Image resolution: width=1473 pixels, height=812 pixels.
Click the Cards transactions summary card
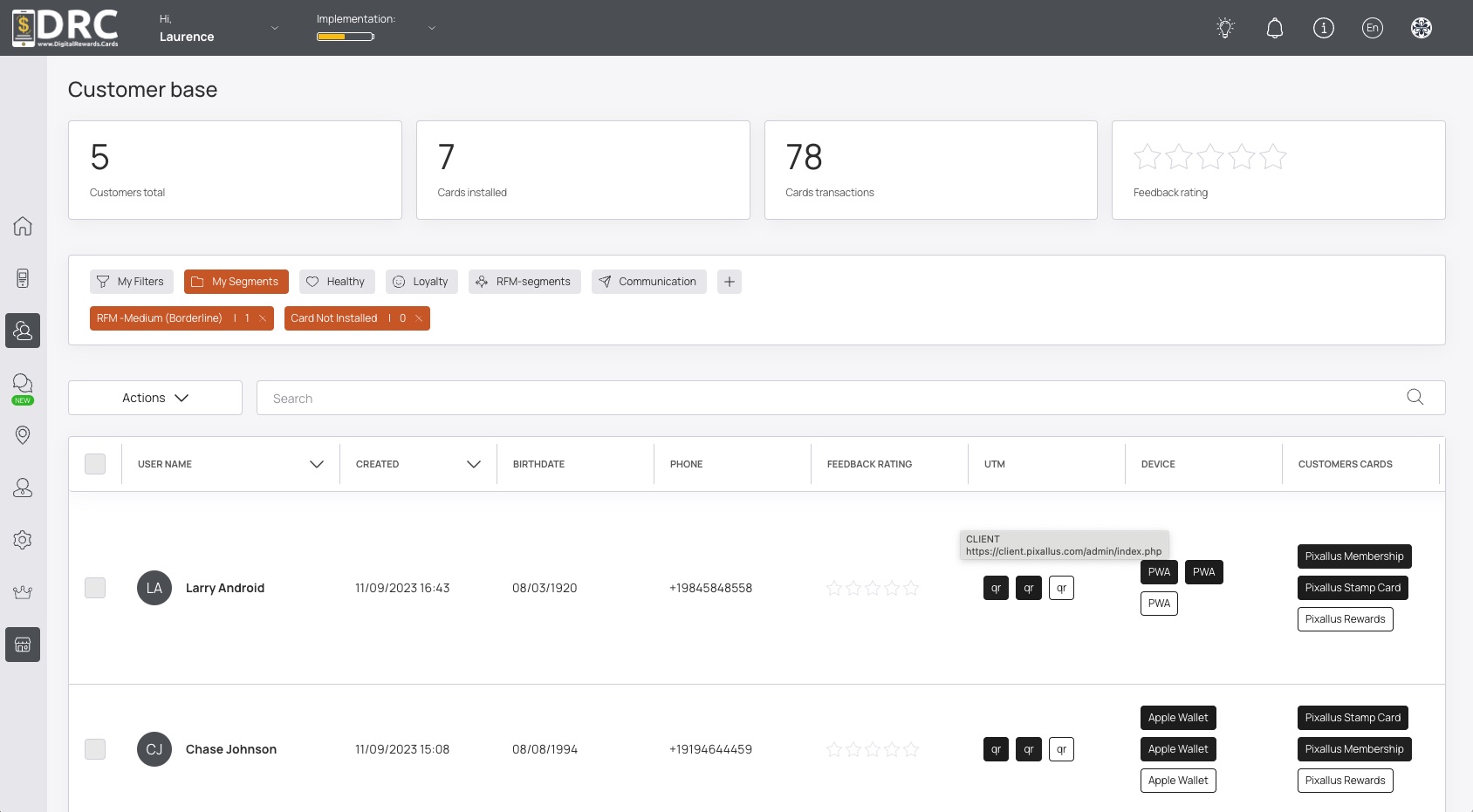[931, 170]
